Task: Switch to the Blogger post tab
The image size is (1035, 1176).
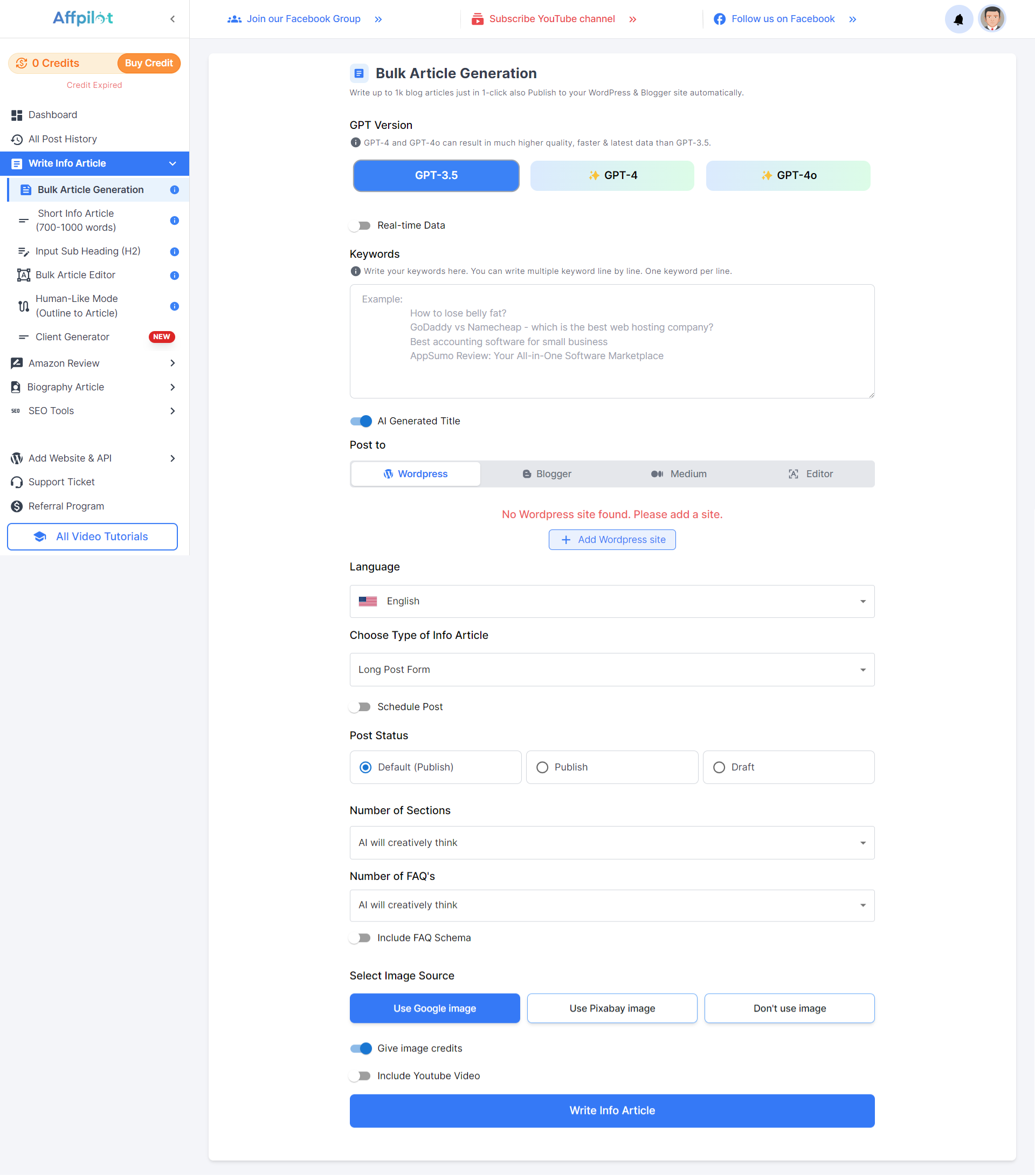Action: [546, 474]
